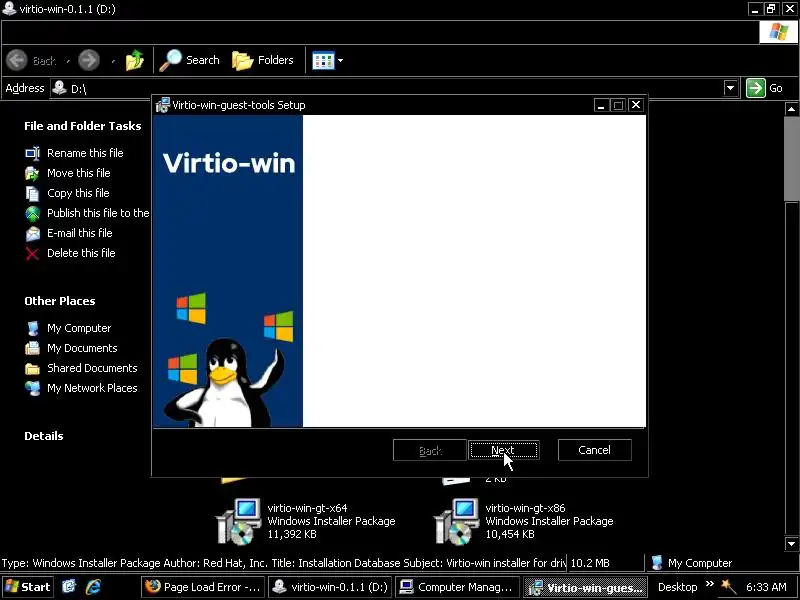Click Publish this file to the Web

tap(98, 213)
